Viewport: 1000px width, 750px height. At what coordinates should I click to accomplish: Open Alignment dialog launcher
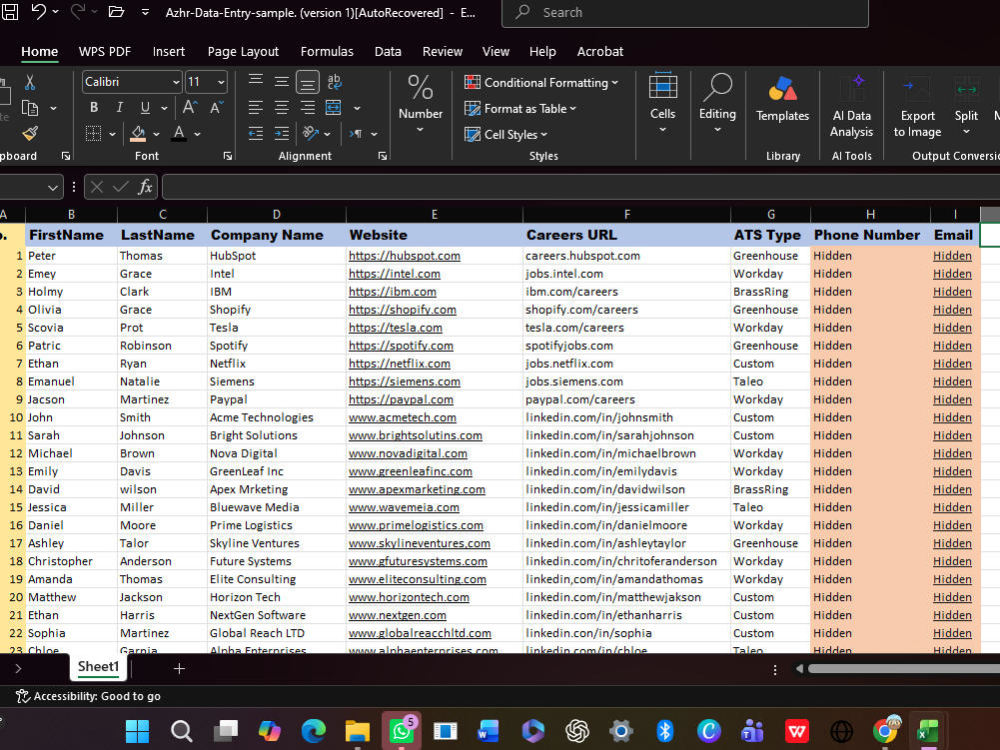(382, 156)
